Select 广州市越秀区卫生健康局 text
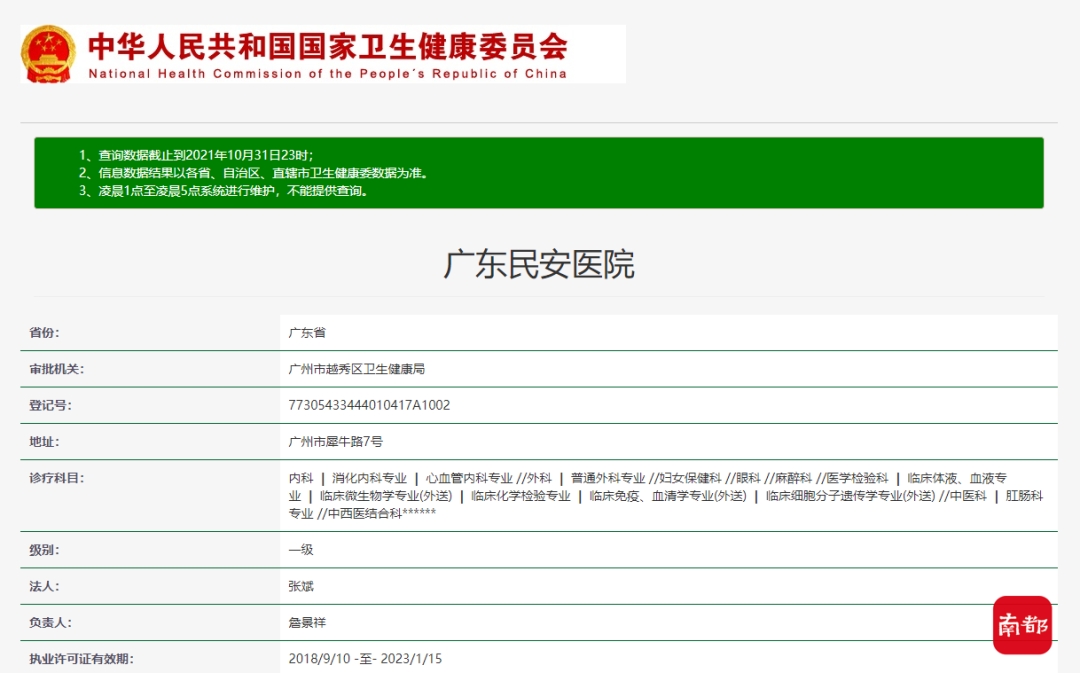 tap(357, 369)
